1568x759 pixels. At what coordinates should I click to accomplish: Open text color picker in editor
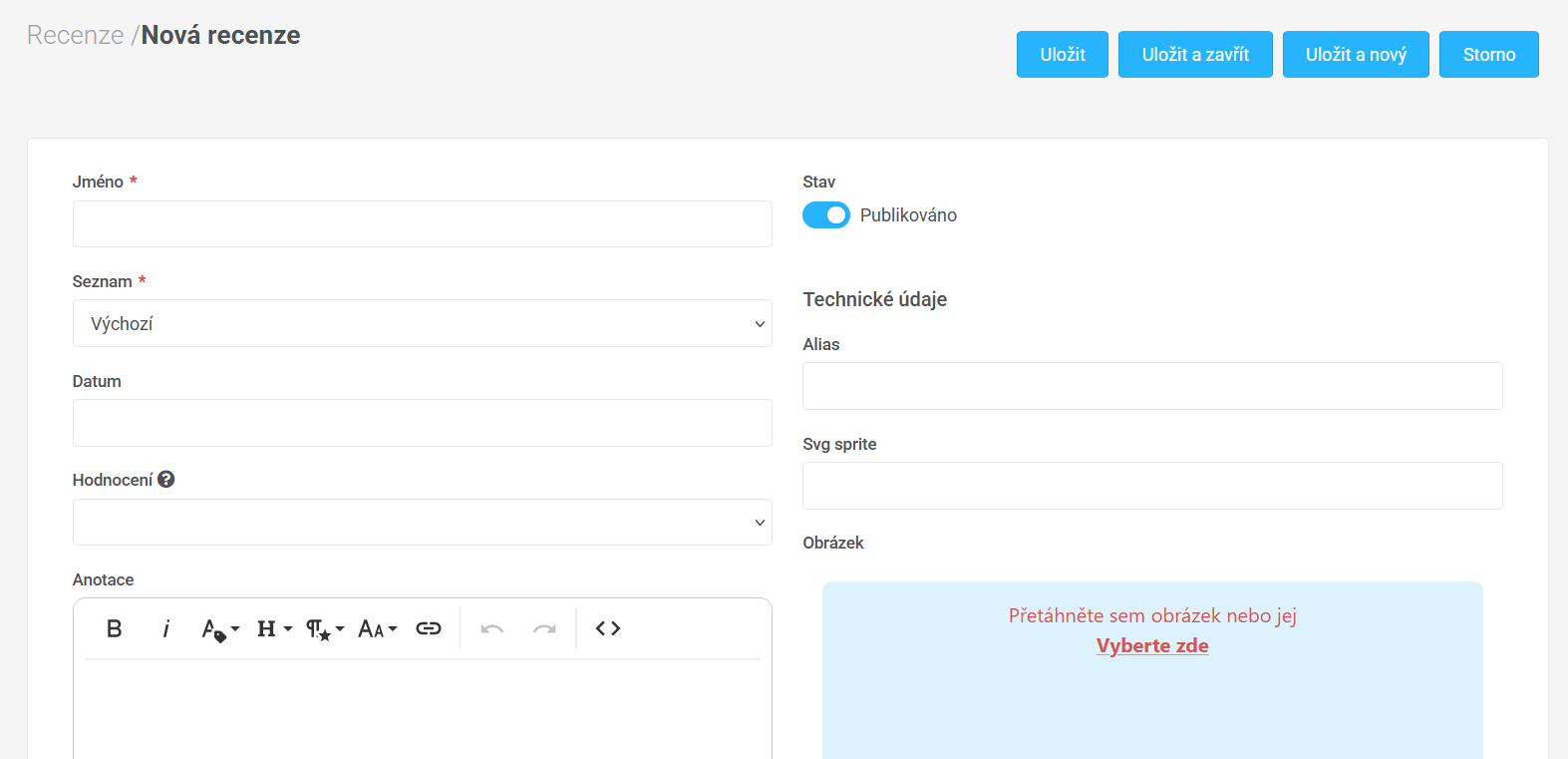[219, 629]
